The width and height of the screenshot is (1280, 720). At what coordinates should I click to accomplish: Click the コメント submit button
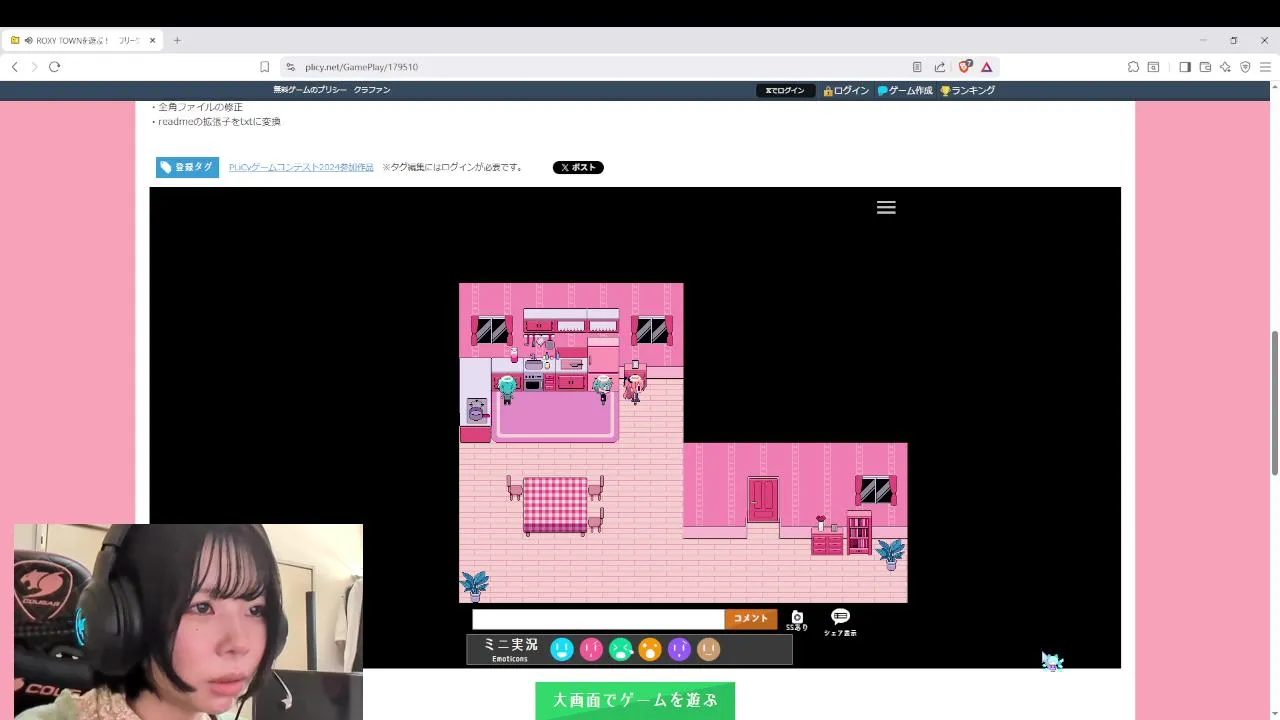(x=751, y=619)
